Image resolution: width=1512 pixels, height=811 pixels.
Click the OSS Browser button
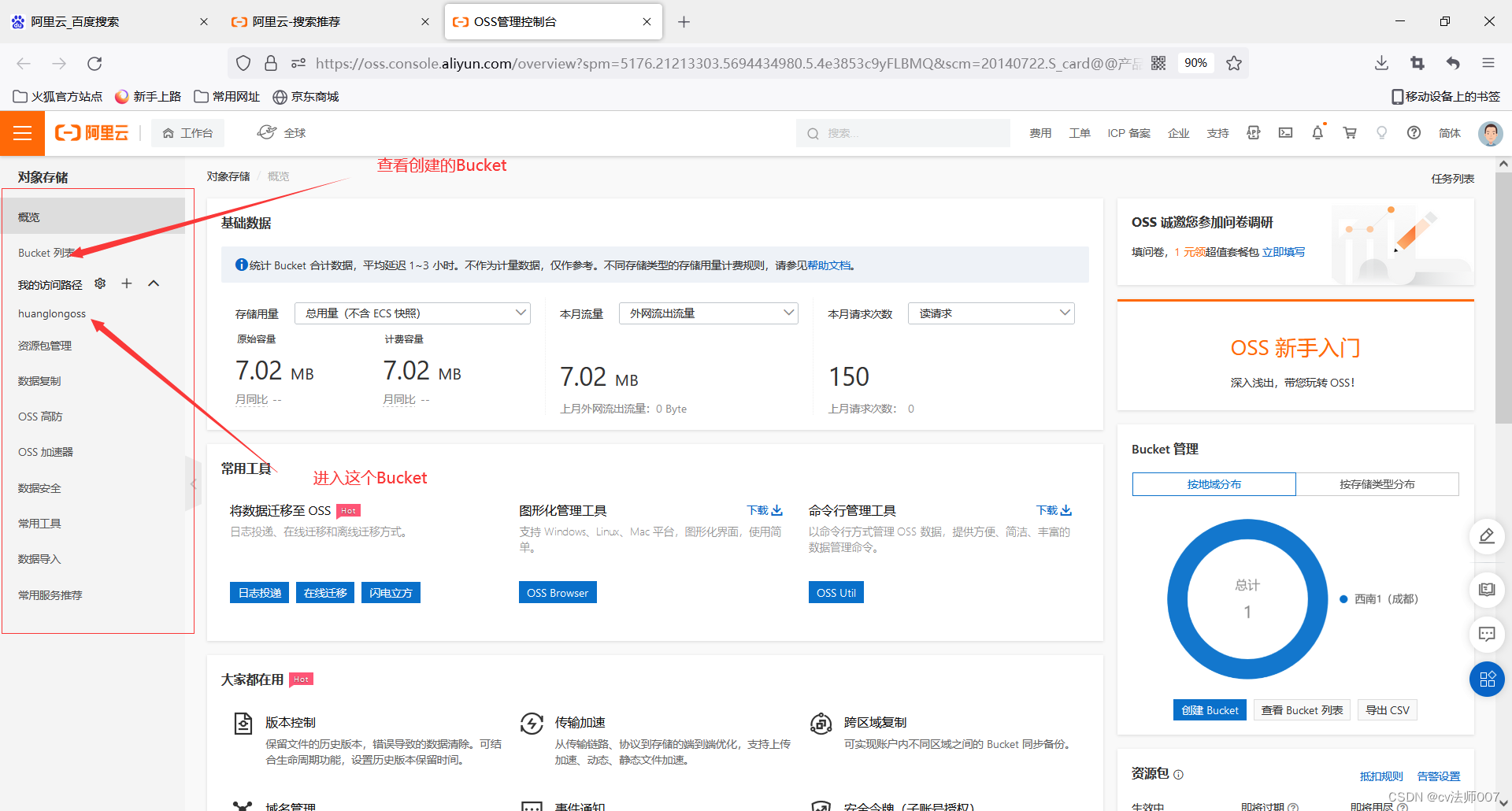tap(558, 593)
